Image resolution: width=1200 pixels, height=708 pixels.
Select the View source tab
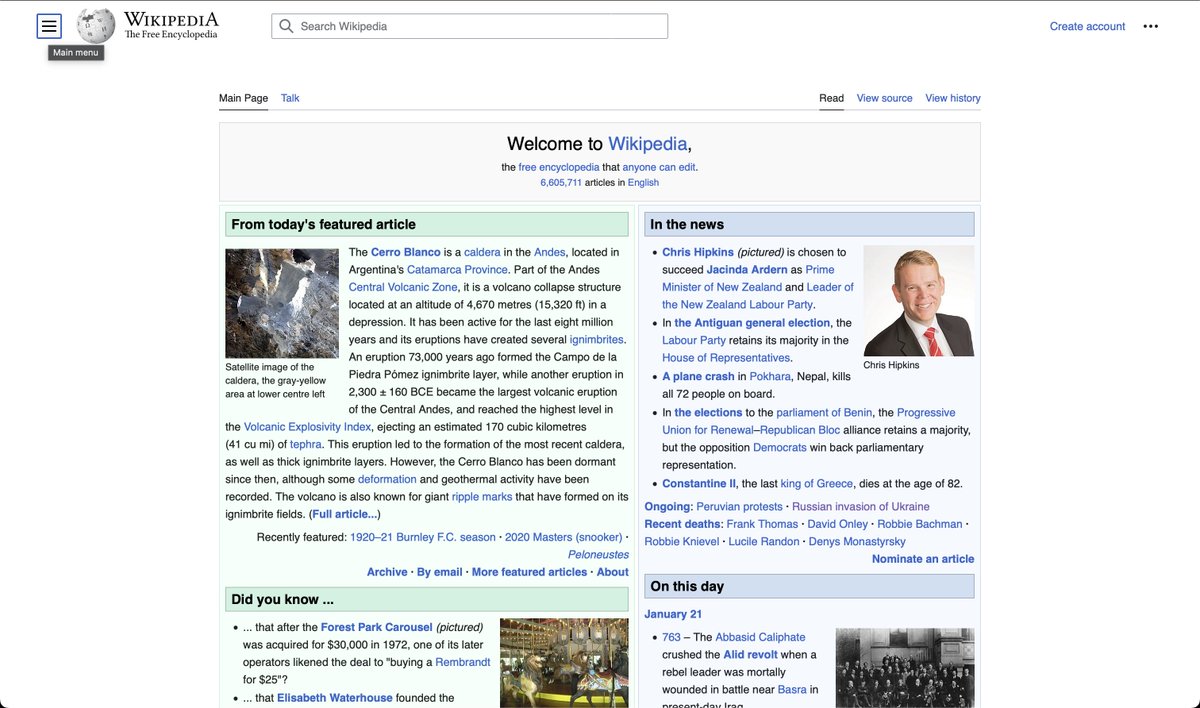(884, 98)
